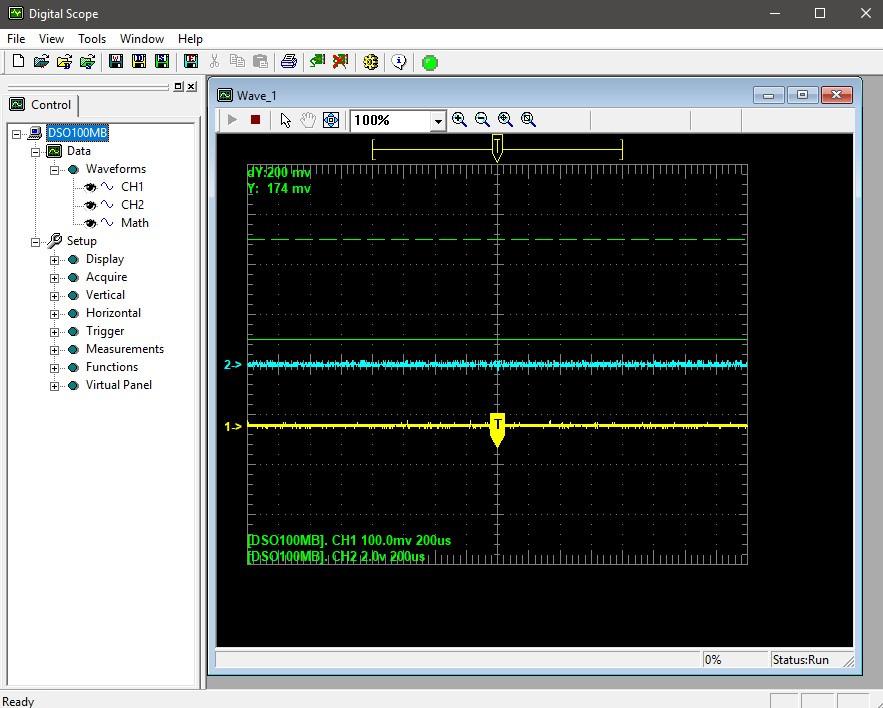Image resolution: width=883 pixels, height=708 pixels.
Task: Activate the hand pan tool
Action: (308, 122)
